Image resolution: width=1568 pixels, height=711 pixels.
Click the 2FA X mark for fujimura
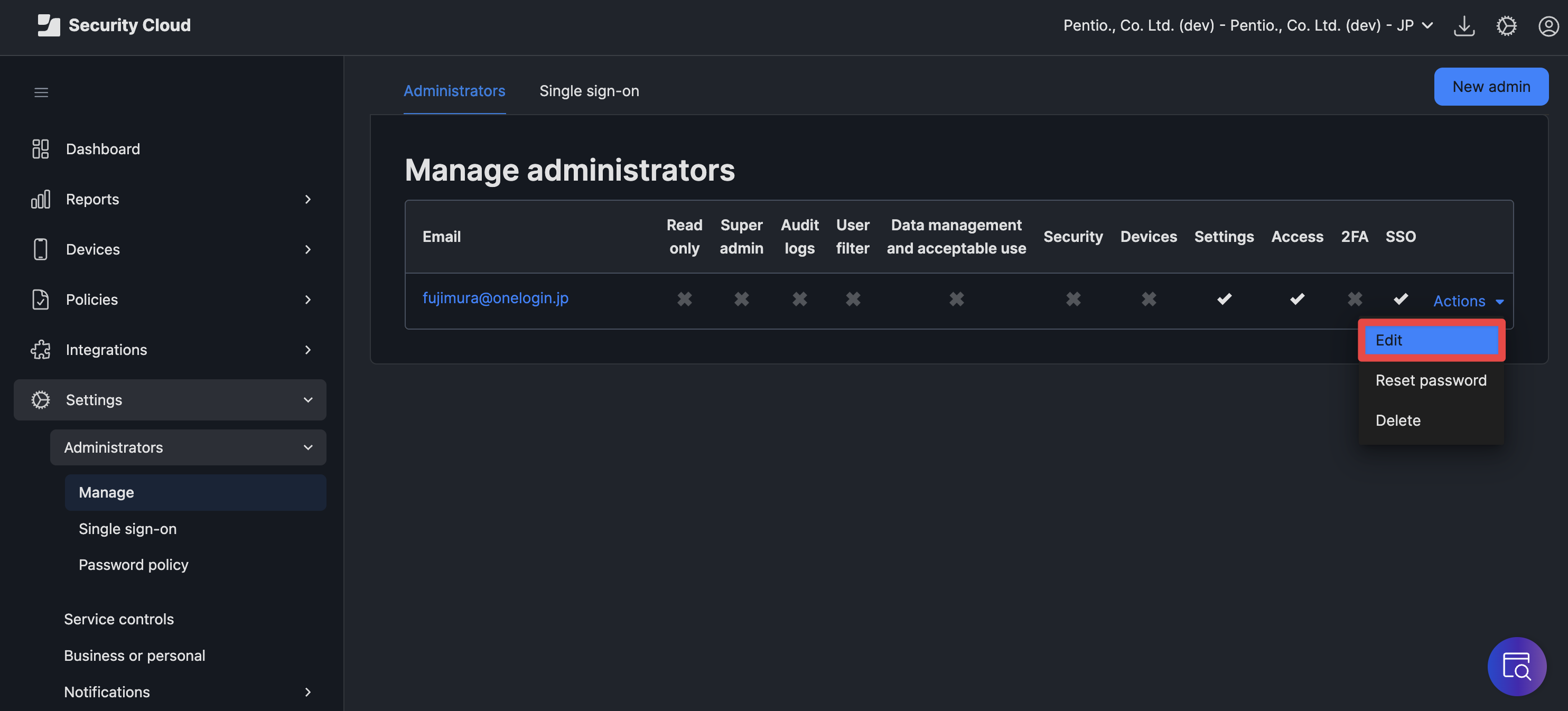(1355, 298)
